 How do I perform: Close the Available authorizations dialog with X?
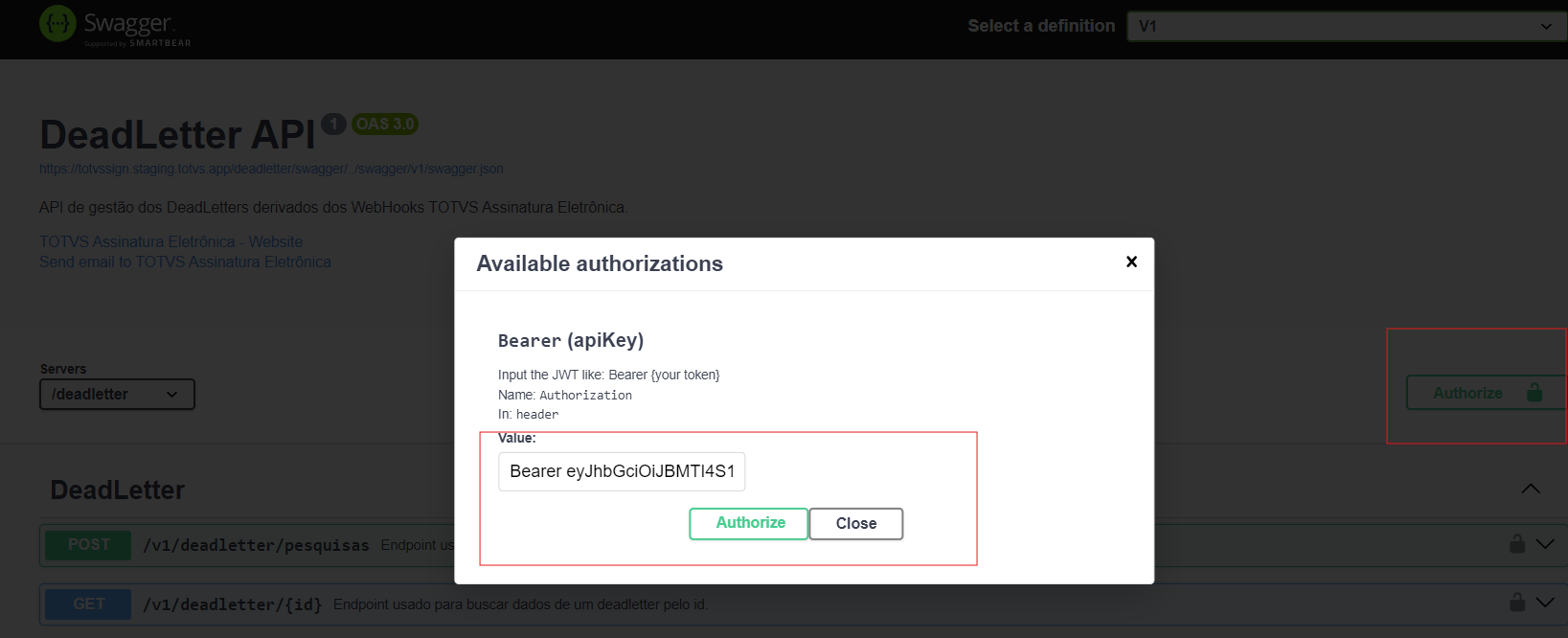pyautogui.click(x=1131, y=262)
